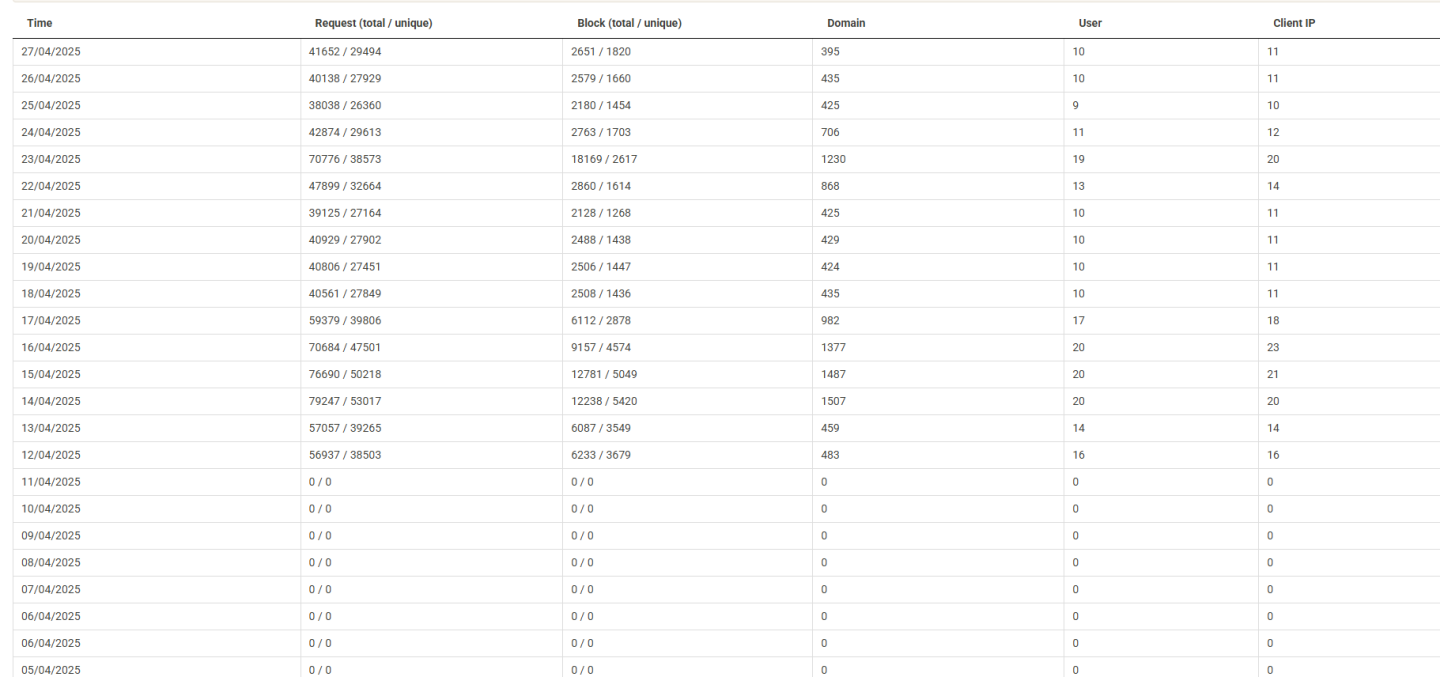Select block count 12781 / 5049
The height and width of the screenshot is (677, 1440).
tap(604, 374)
